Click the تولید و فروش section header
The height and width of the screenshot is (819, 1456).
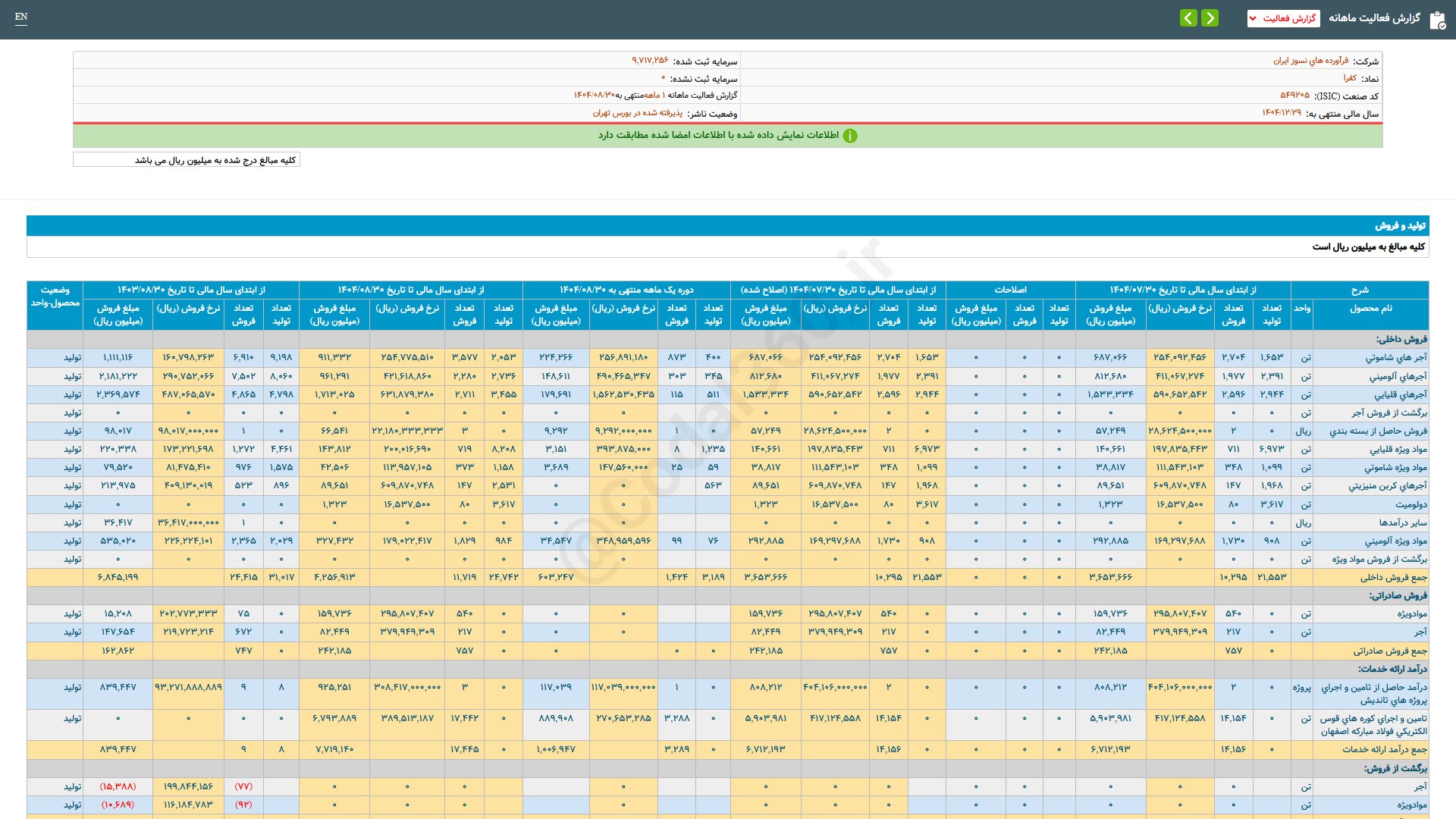[x=1400, y=226]
